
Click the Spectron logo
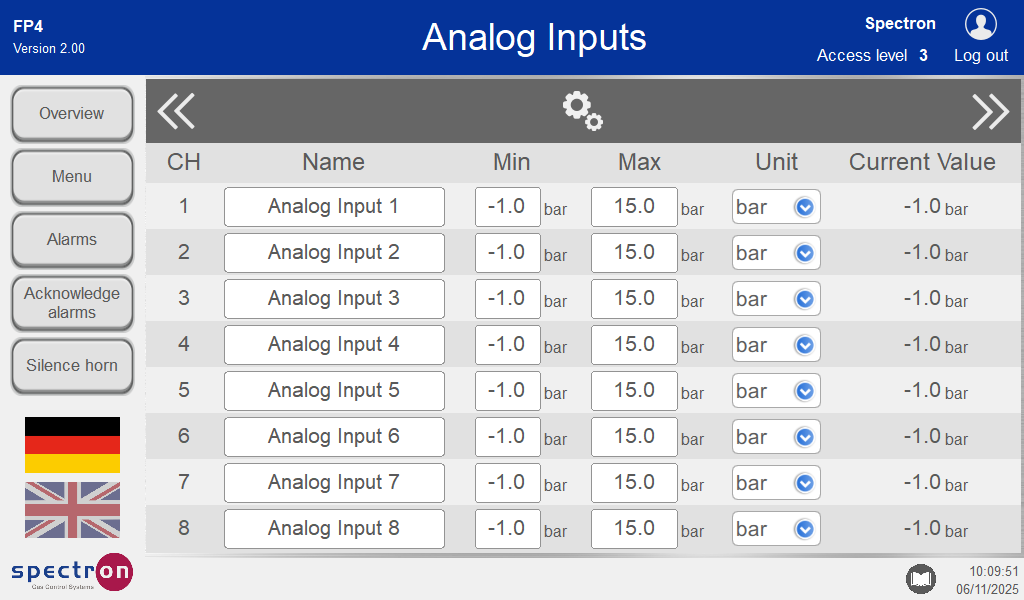click(x=72, y=572)
